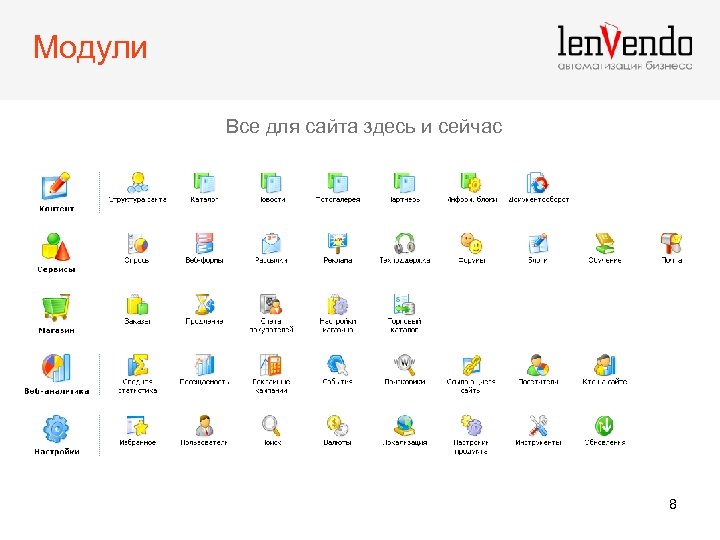Open the Рассылки envelope icon
The width and height of the screenshot is (720, 540).
click(271, 243)
